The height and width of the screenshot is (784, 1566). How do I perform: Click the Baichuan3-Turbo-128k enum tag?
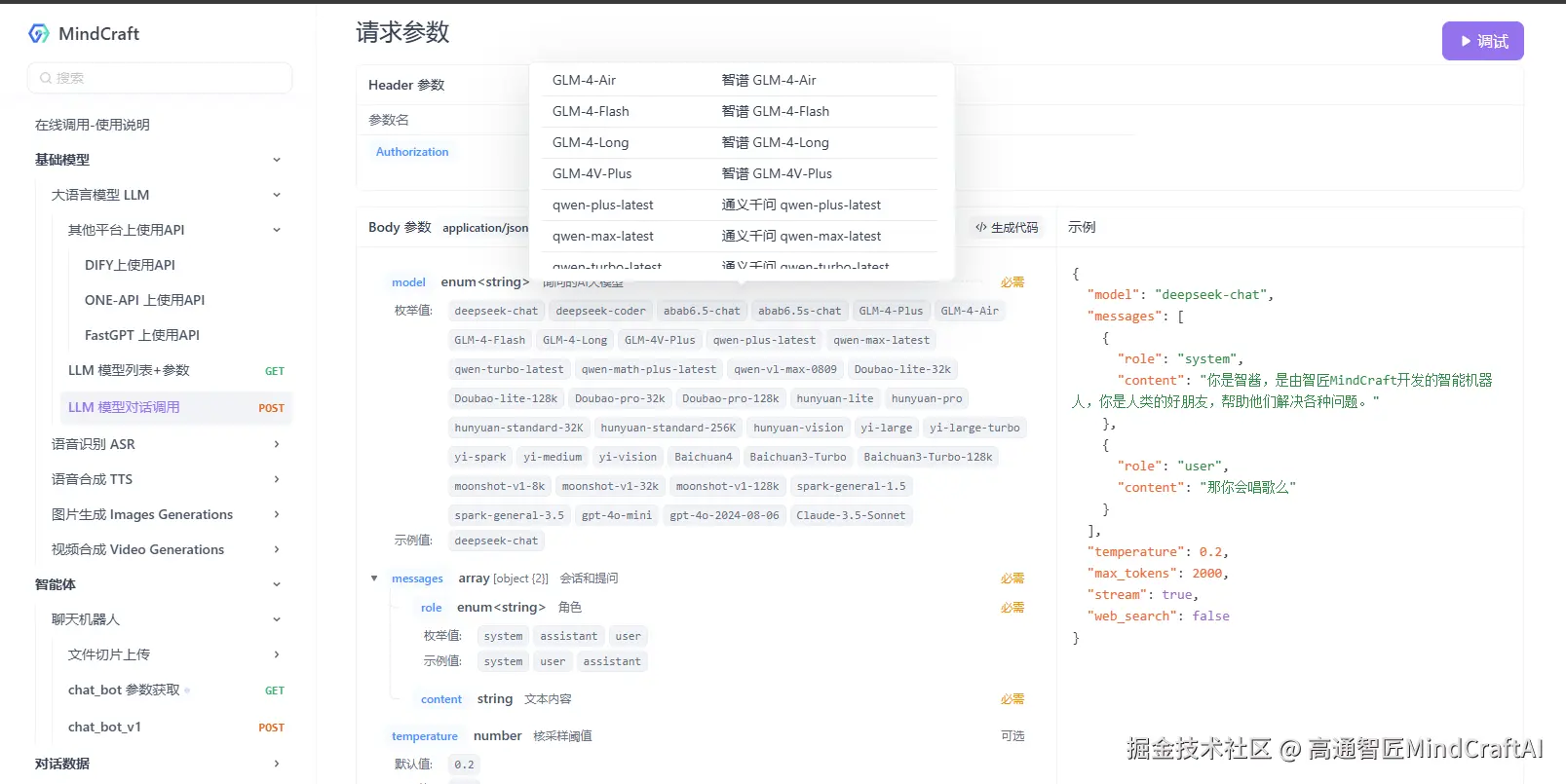coord(928,457)
